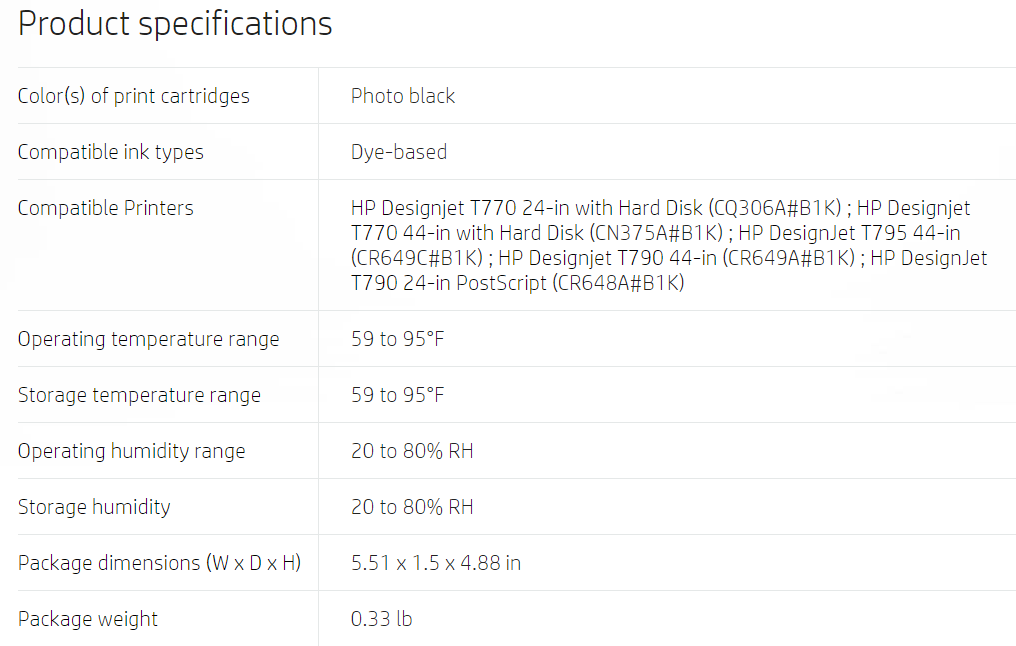Select the Operating temperature range label

(148, 340)
